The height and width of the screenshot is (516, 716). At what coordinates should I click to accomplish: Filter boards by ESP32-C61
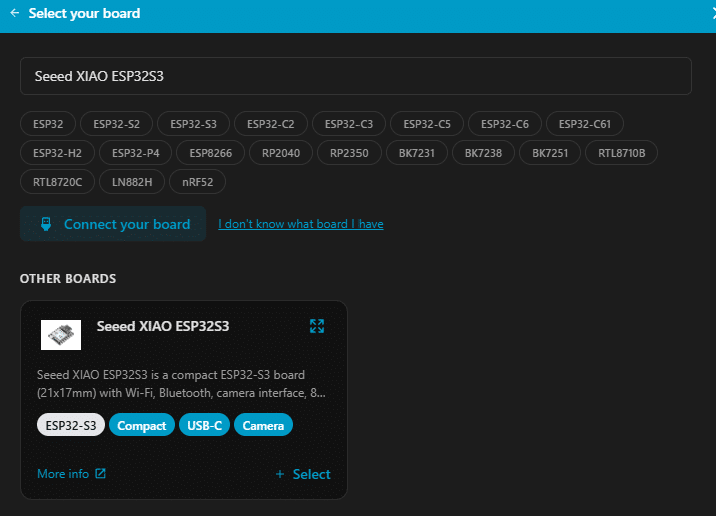585,124
